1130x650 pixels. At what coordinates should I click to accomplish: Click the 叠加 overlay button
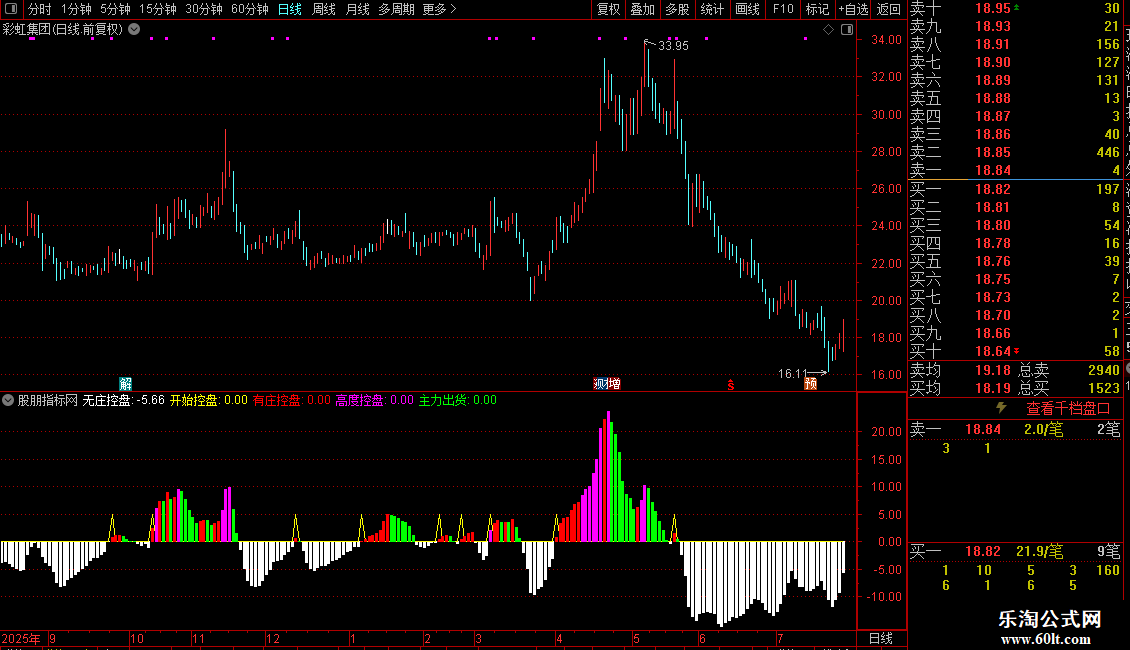click(643, 9)
